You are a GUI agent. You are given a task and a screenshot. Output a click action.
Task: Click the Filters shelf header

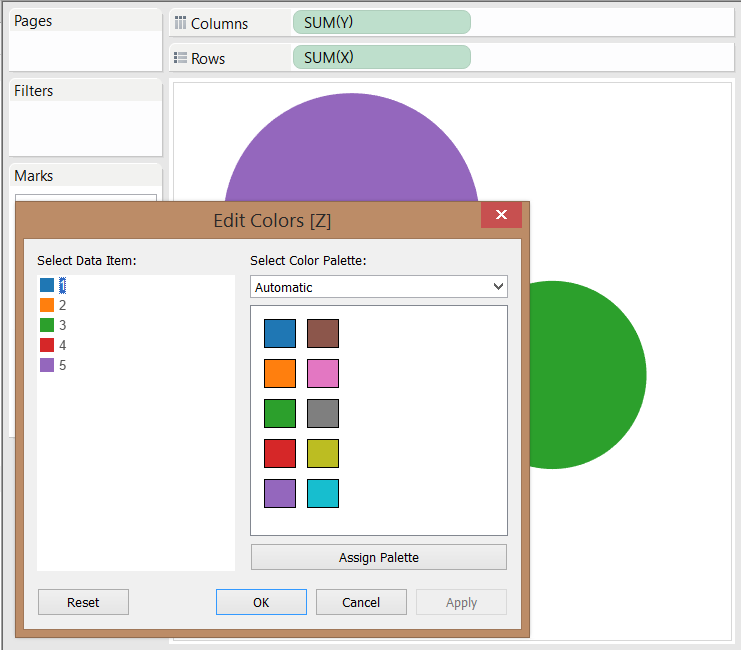click(x=86, y=91)
